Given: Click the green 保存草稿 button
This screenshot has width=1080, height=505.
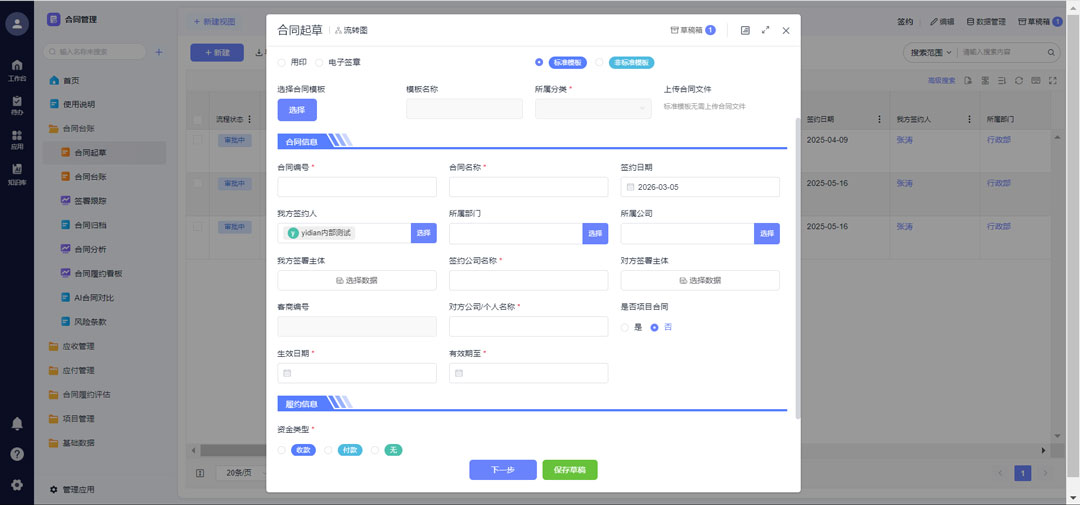Looking at the screenshot, I should click(569, 470).
